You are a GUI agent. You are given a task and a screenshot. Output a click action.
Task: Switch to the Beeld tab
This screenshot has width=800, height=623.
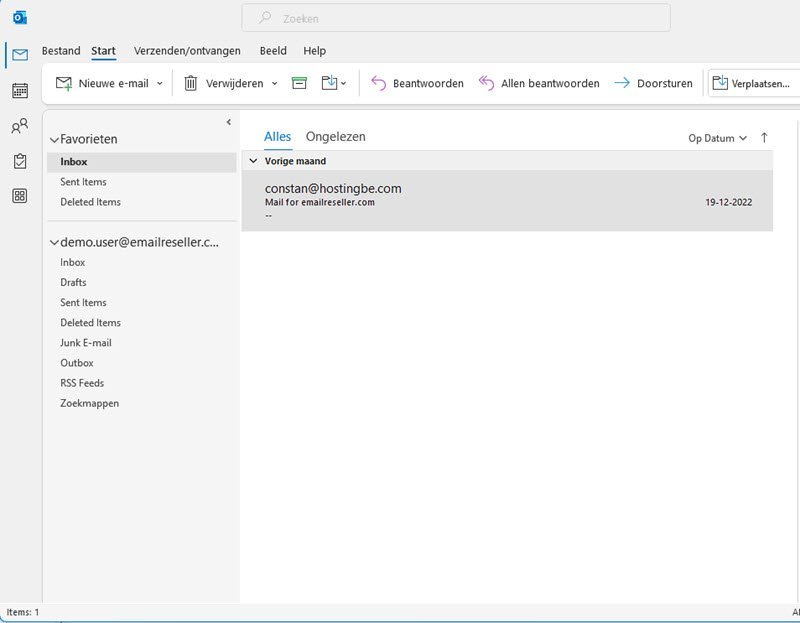tap(273, 51)
